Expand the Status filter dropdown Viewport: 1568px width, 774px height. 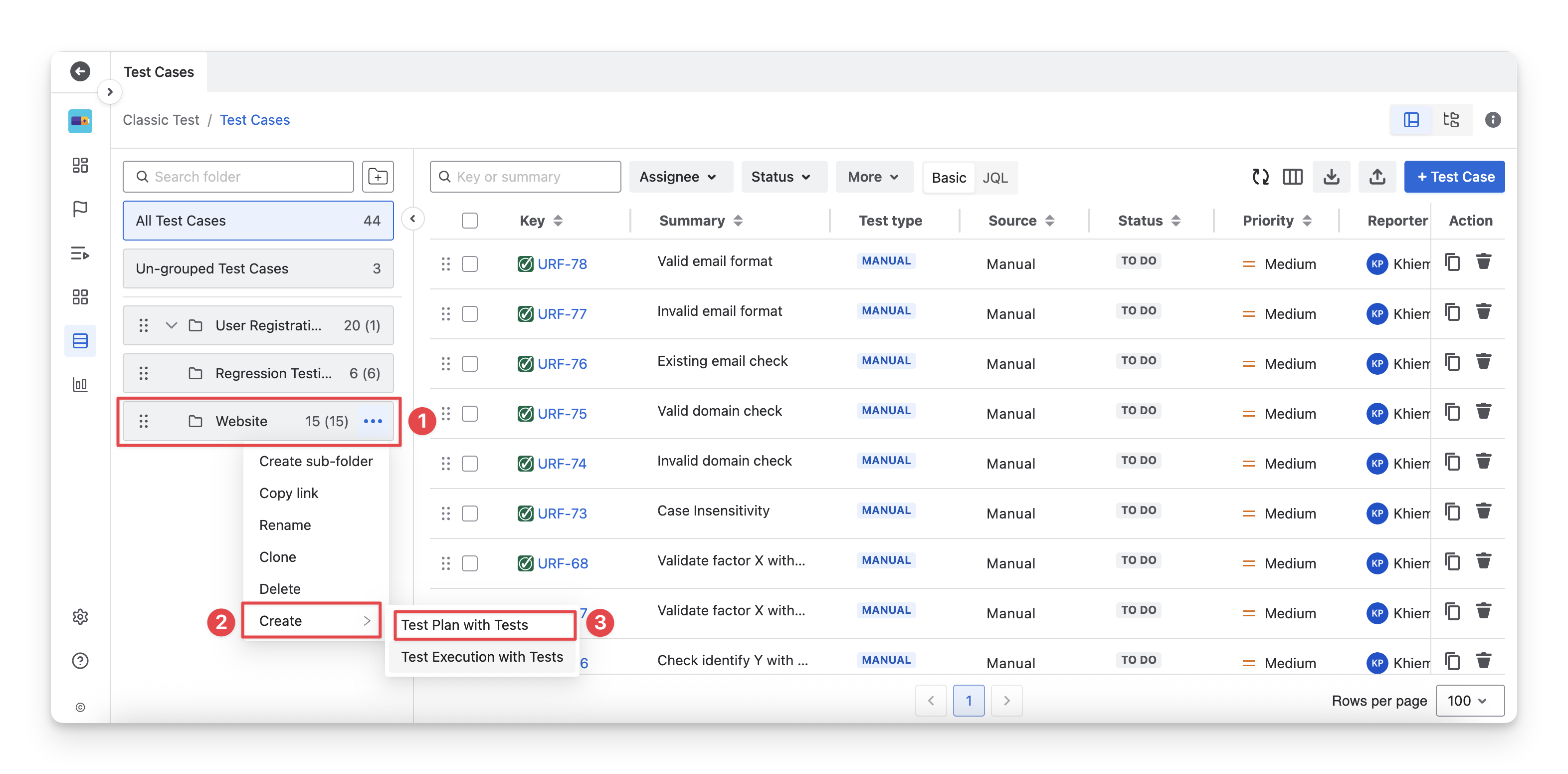pyautogui.click(x=781, y=177)
